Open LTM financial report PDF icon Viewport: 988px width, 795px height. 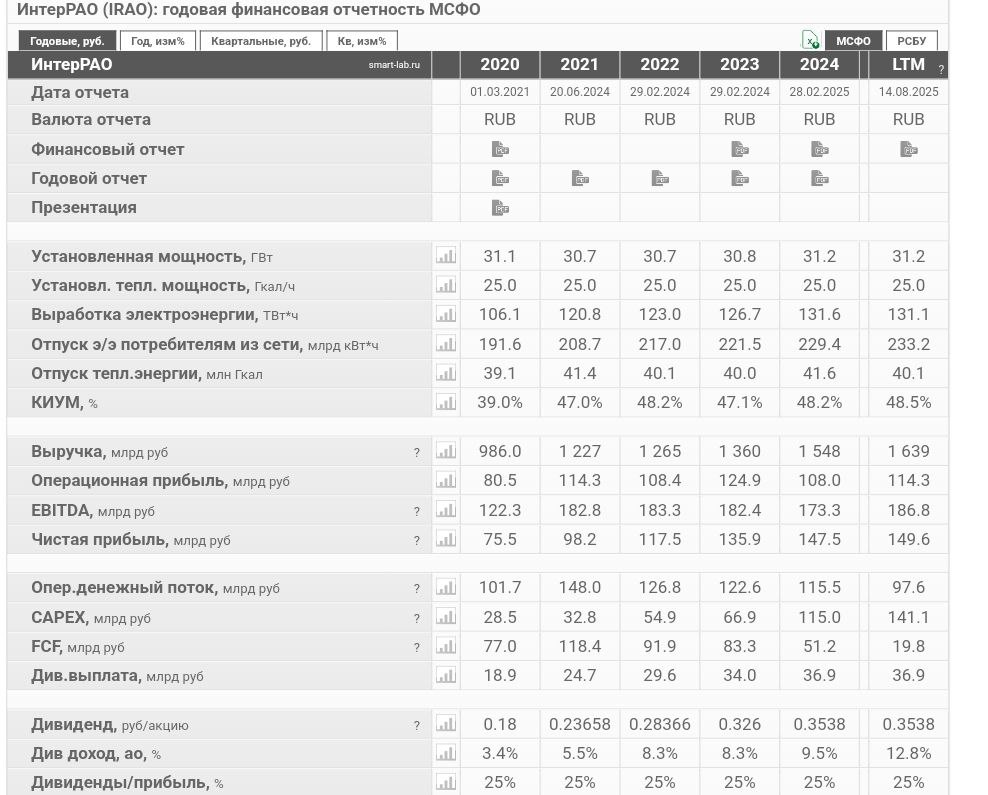coord(908,149)
